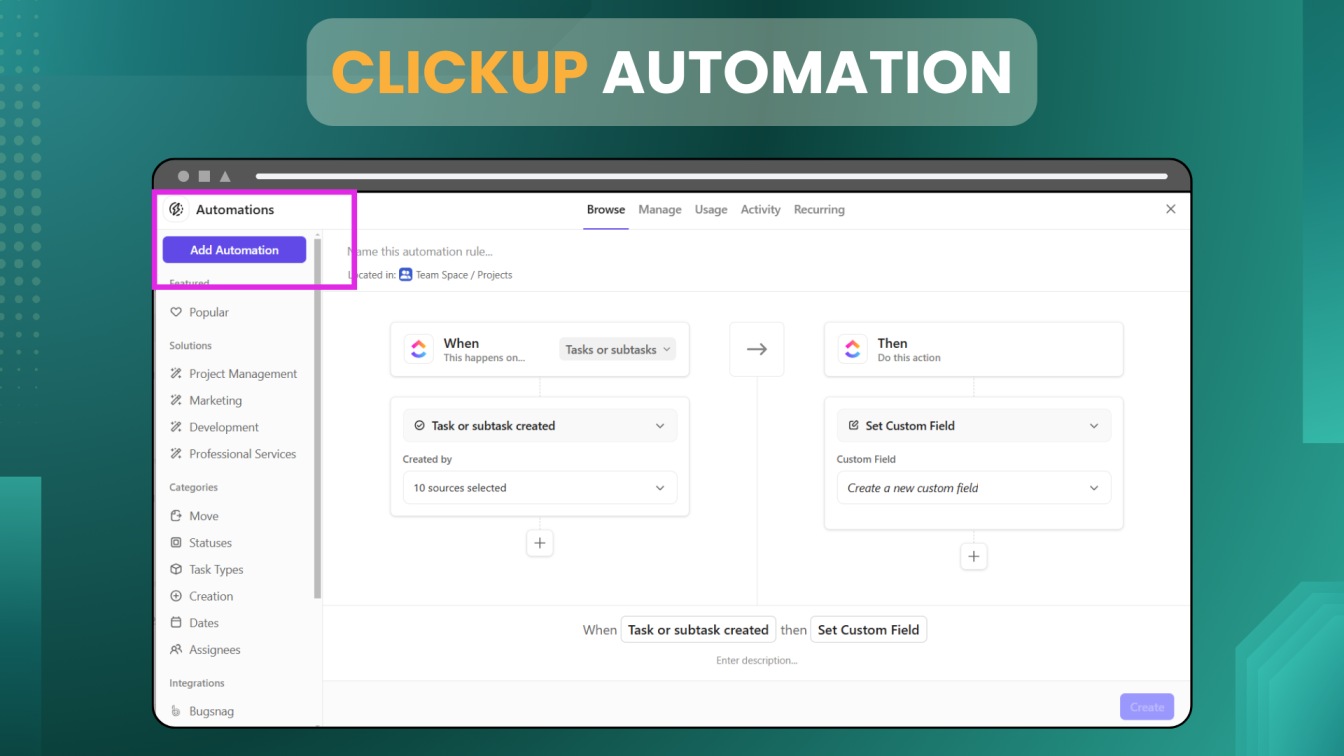This screenshot has width=1344, height=756.
Task: Select the Bugsnag integration label
Action: pyautogui.click(x=212, y=711)
